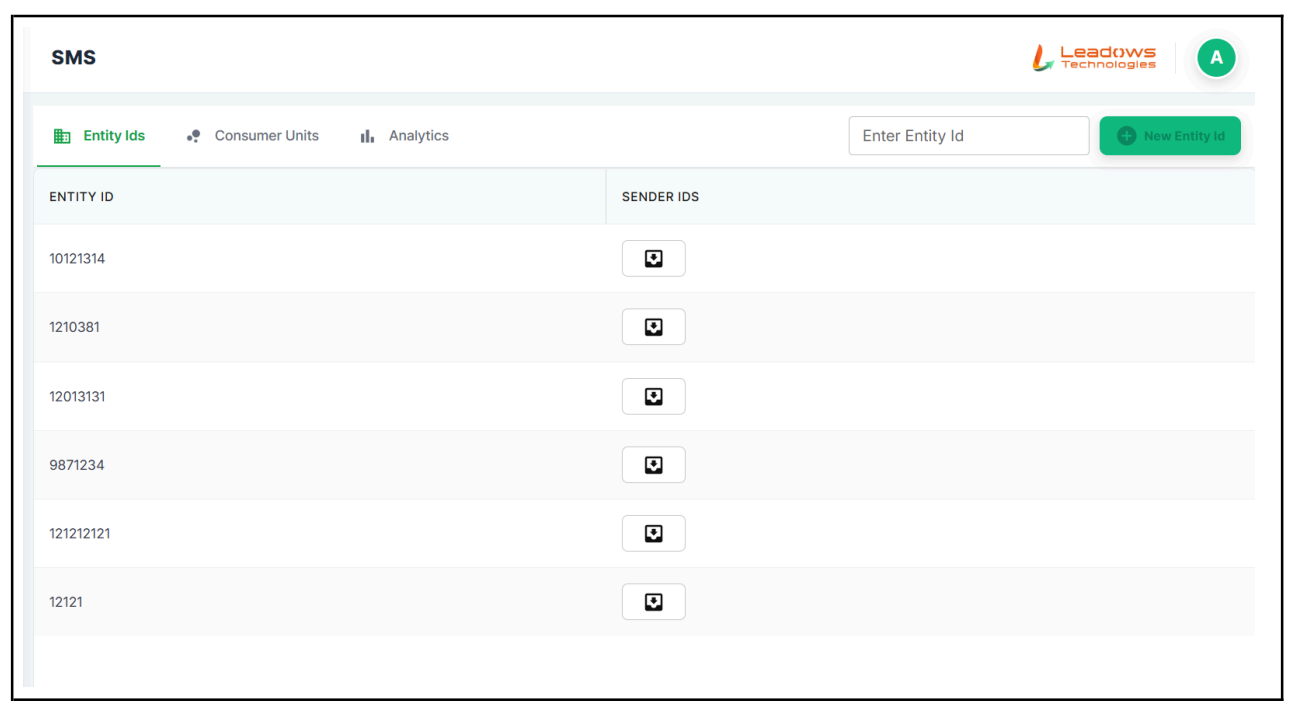Click the Leadows Technologies logo
This screenshot has width=1292, height=707.
click(1094, 58)
